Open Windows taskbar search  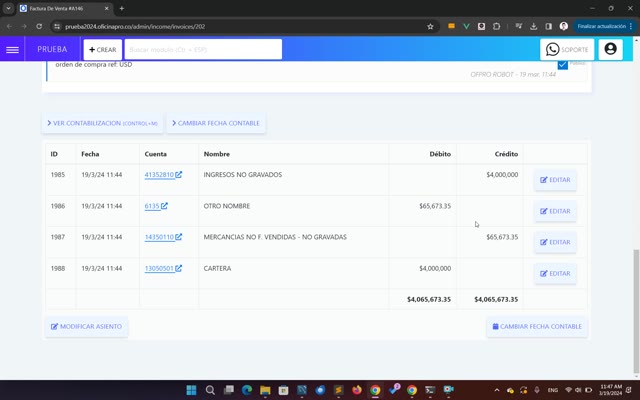(210, 390)
